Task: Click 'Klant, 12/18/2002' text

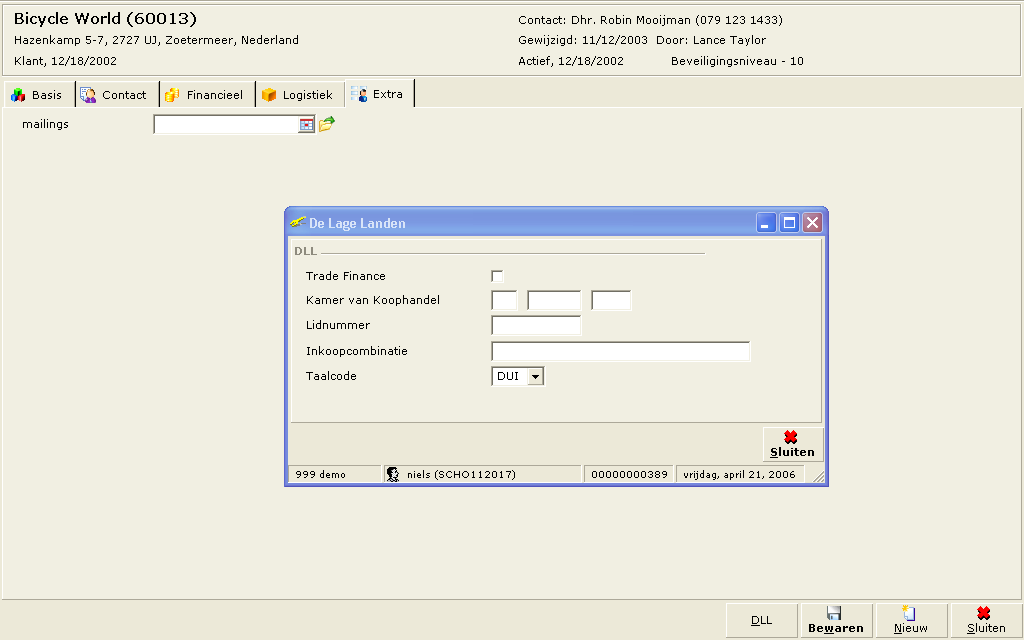Action: tap(65, 61)
